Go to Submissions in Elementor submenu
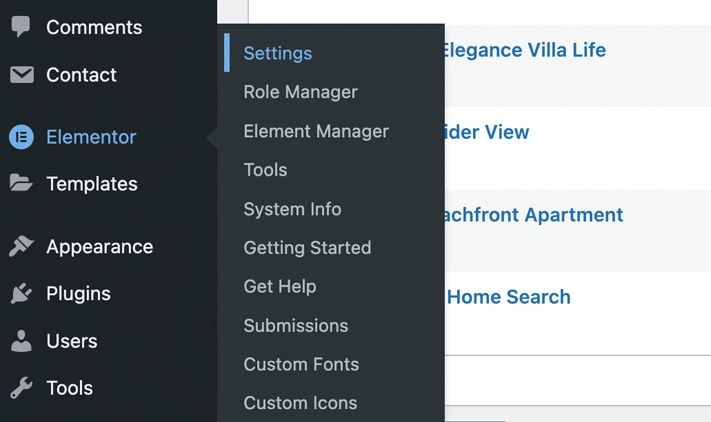 (x=296, y=325)
